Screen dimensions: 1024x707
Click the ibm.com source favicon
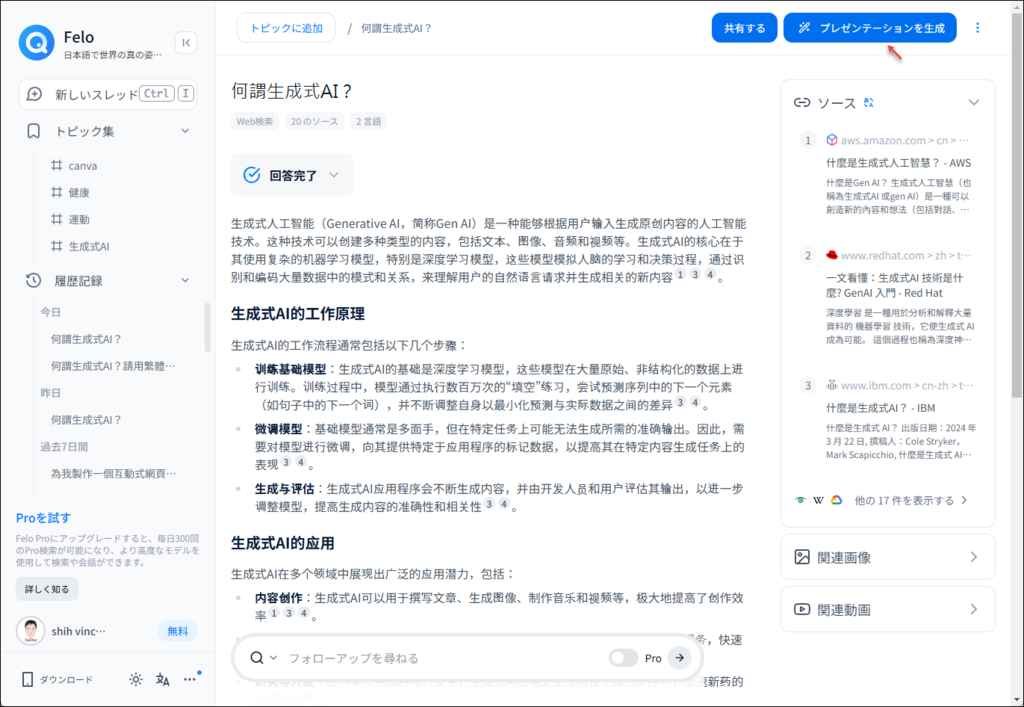pos(831,385)
